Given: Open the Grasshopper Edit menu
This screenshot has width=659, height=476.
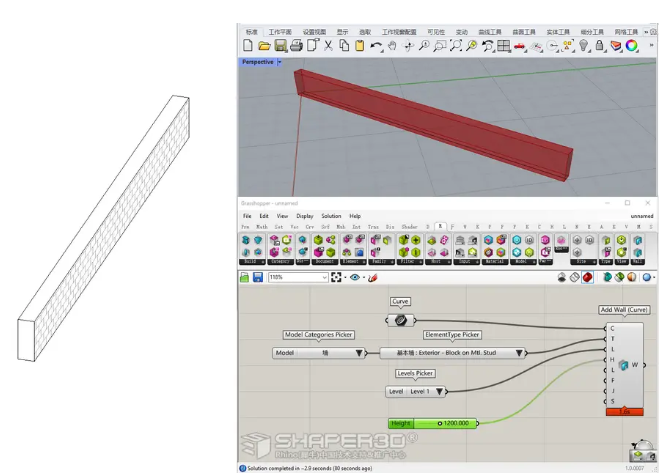Looking at the screenshot, I should point(264,216).
